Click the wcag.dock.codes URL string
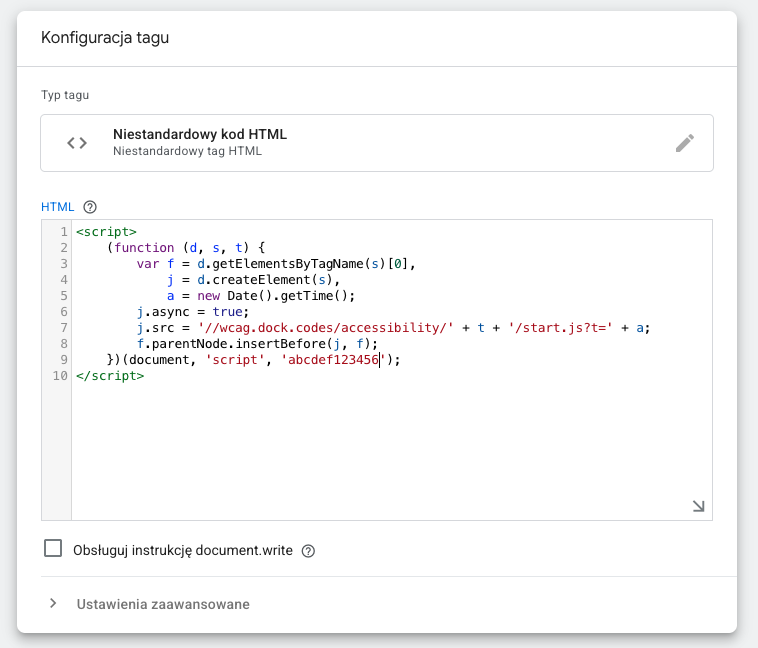Viewport: 758px width, 648px height. pyautogui.click(x=325, y=328)
